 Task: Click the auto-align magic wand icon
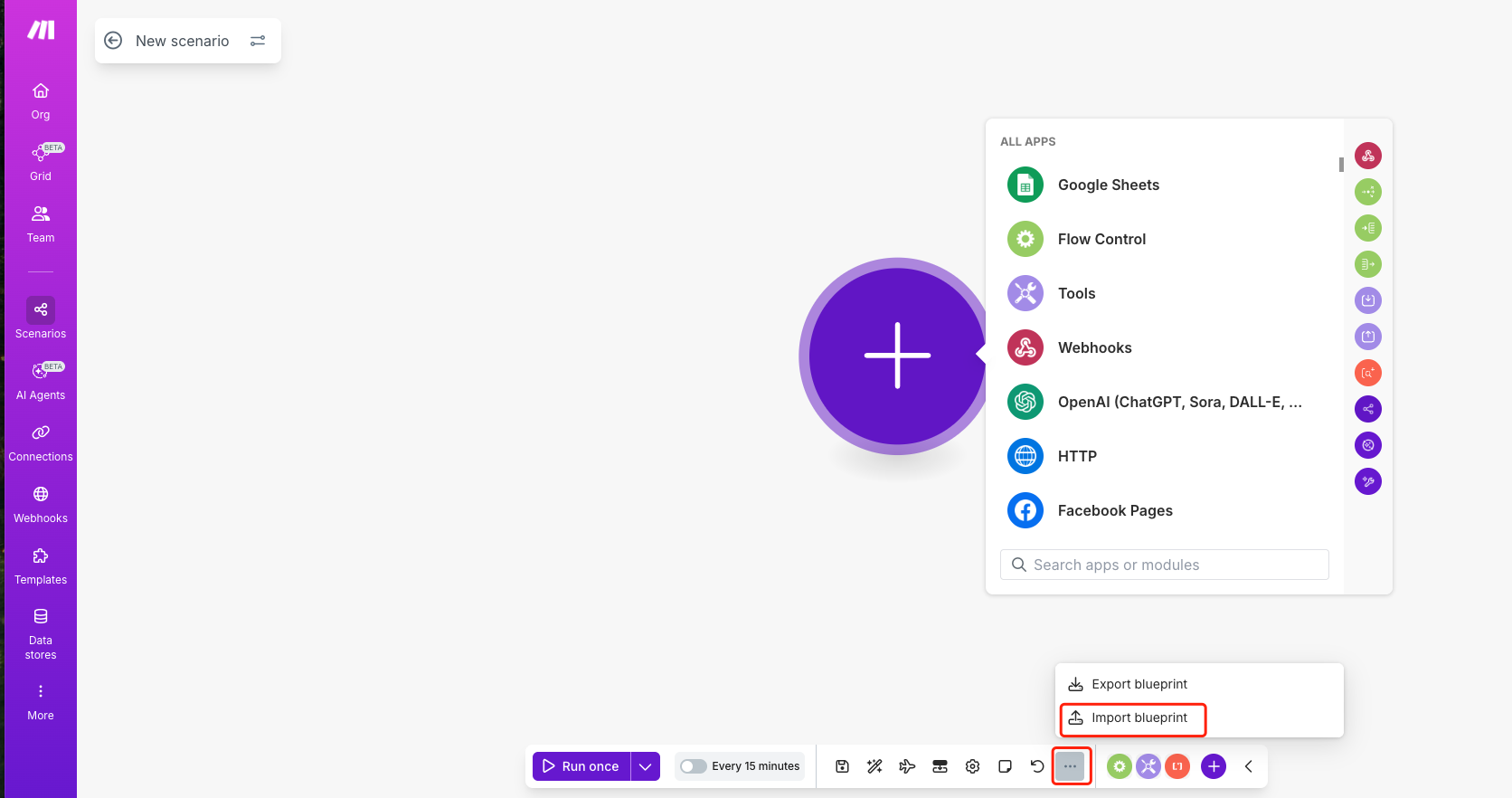(x=874, y=766)
